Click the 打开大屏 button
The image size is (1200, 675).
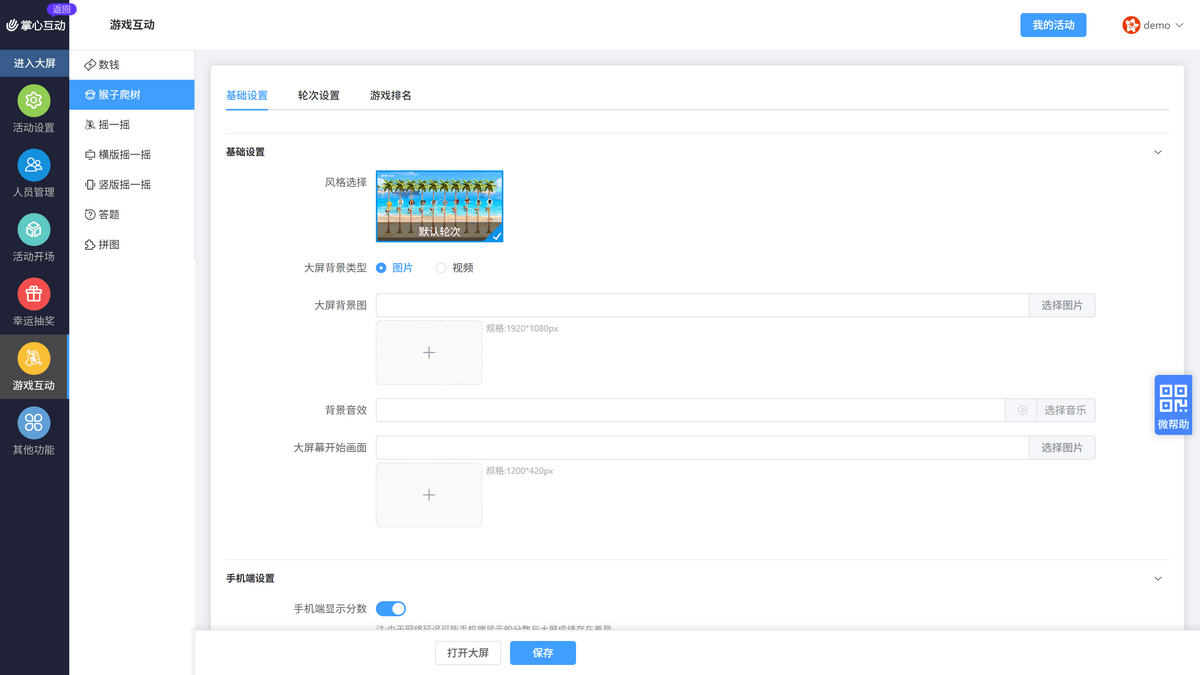[468, 653]
